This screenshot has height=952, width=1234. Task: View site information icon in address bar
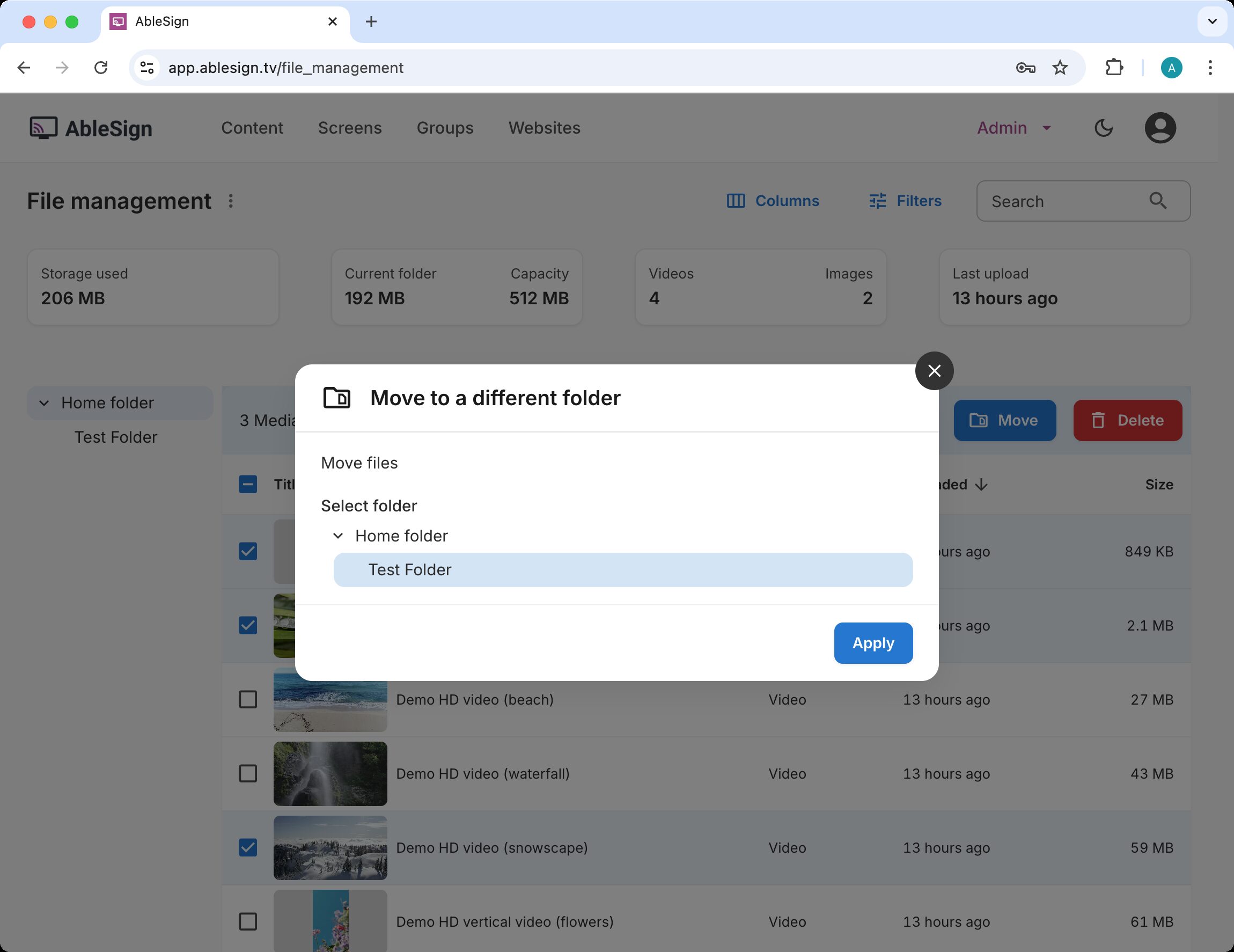(147, 68)
